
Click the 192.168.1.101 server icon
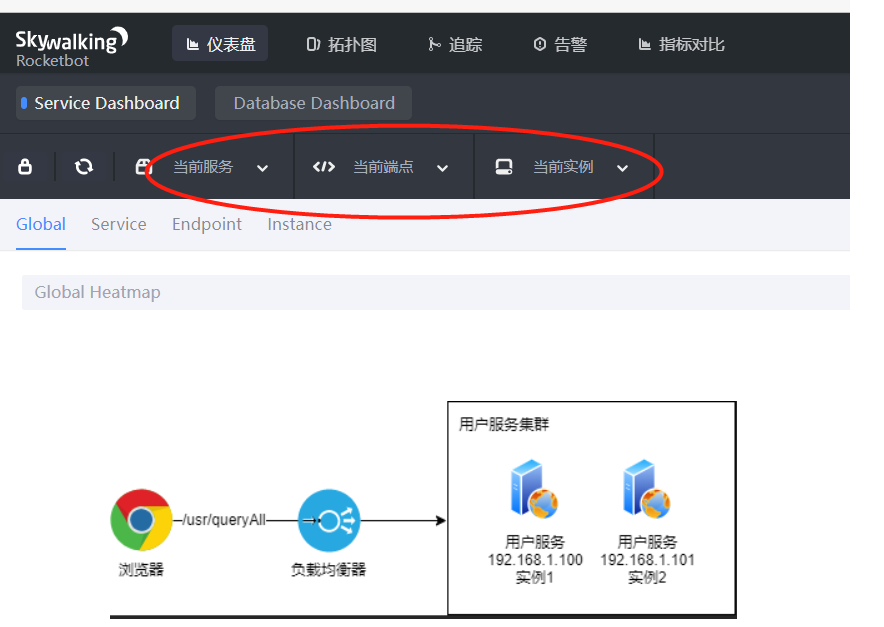647,489
